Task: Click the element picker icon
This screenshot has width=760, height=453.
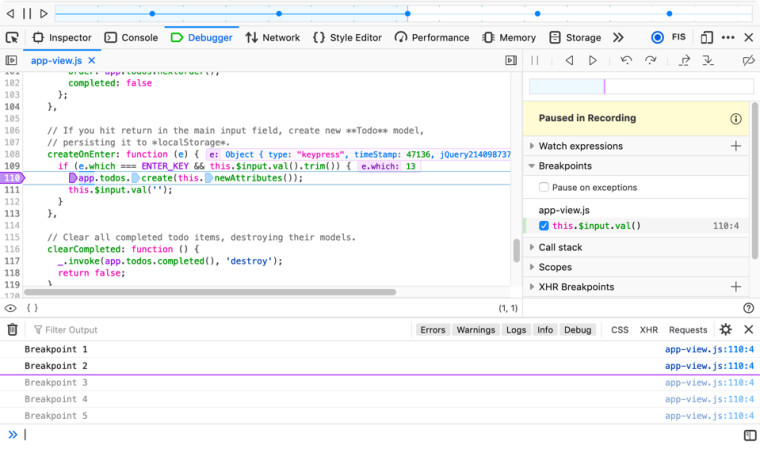Action: tap(12, 37)
